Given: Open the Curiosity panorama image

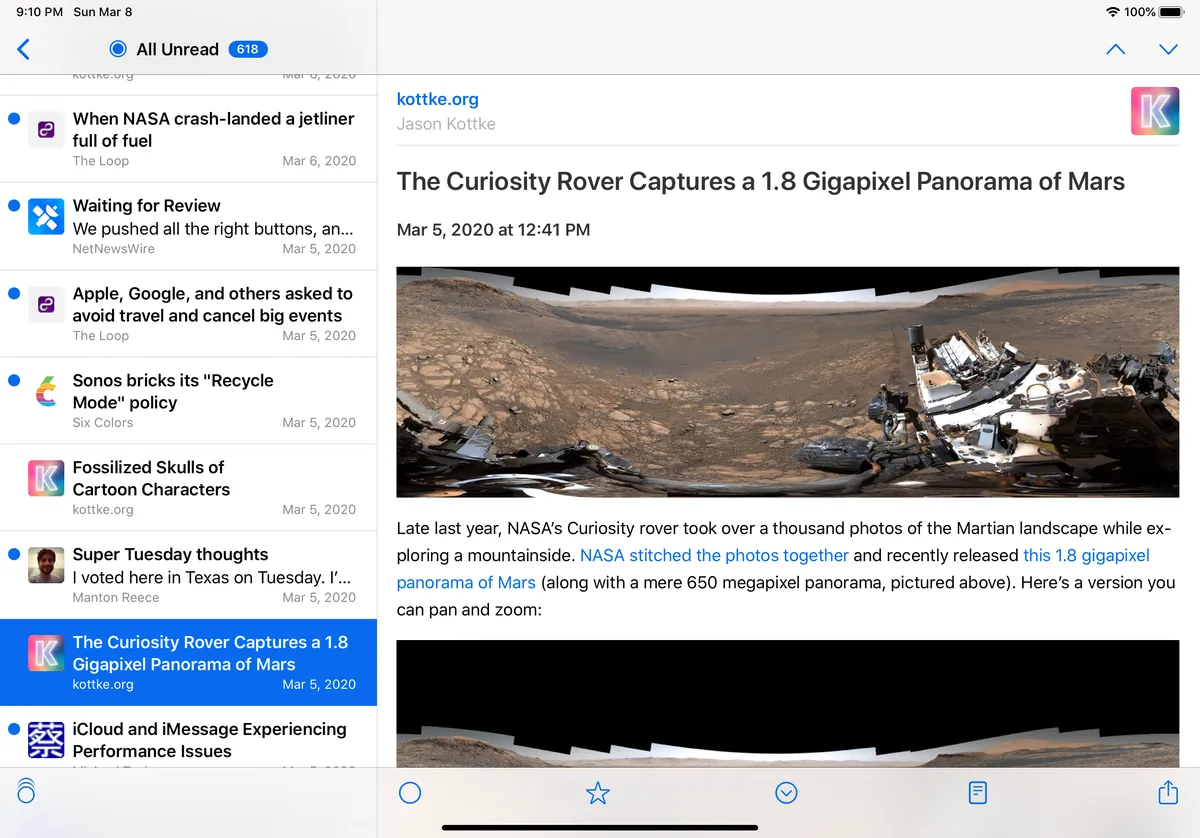Looking at the screenshot, I should 788,382.
